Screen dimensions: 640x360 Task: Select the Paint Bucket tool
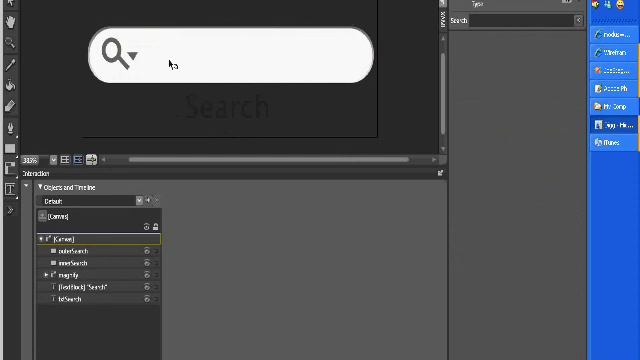(10, 85)
